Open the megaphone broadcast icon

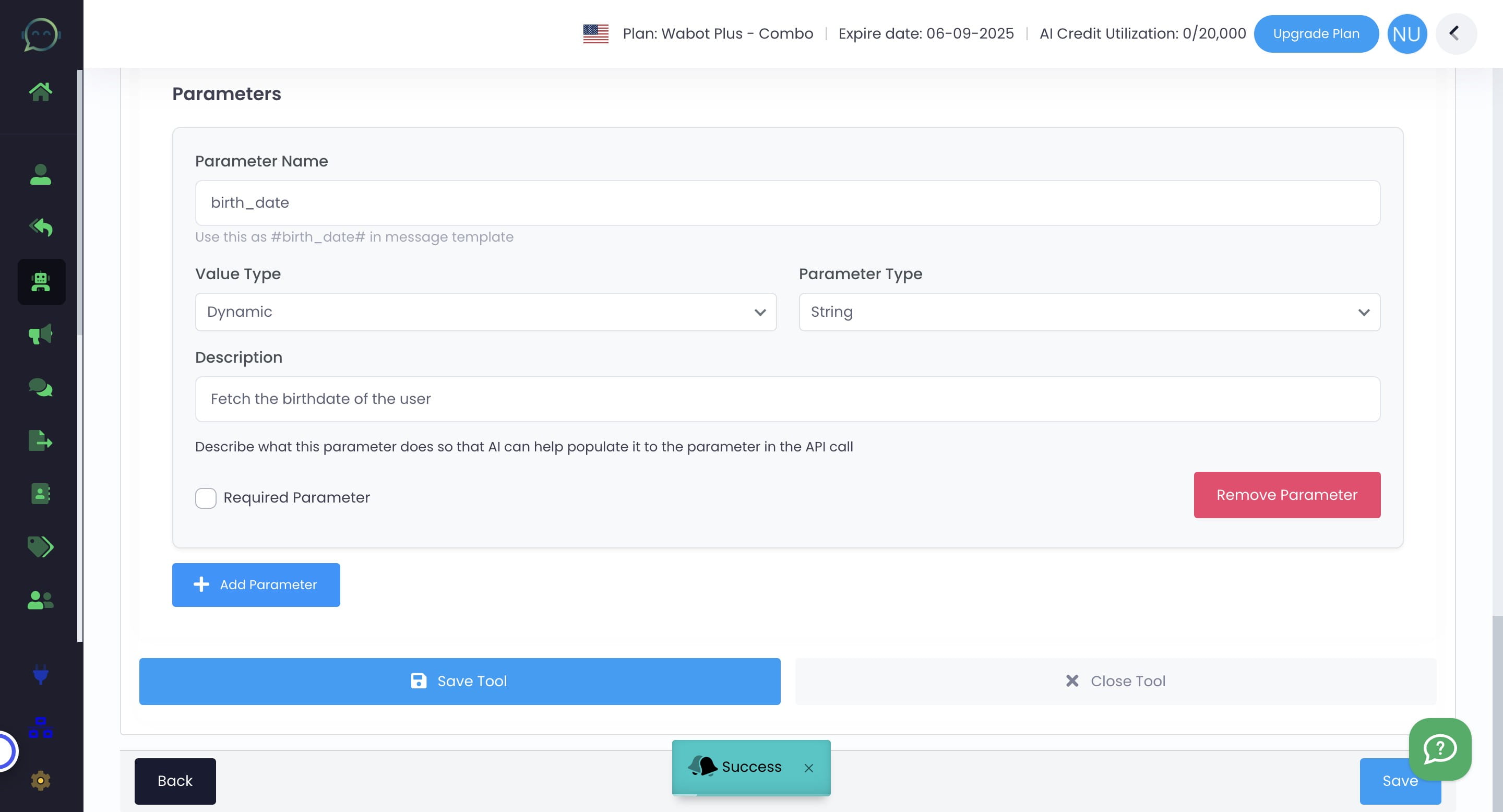[40, 335]
